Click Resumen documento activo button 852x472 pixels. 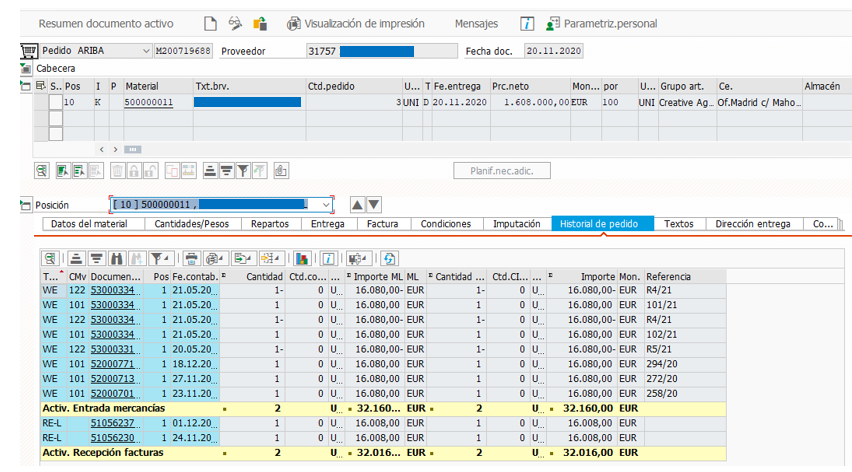106,23
